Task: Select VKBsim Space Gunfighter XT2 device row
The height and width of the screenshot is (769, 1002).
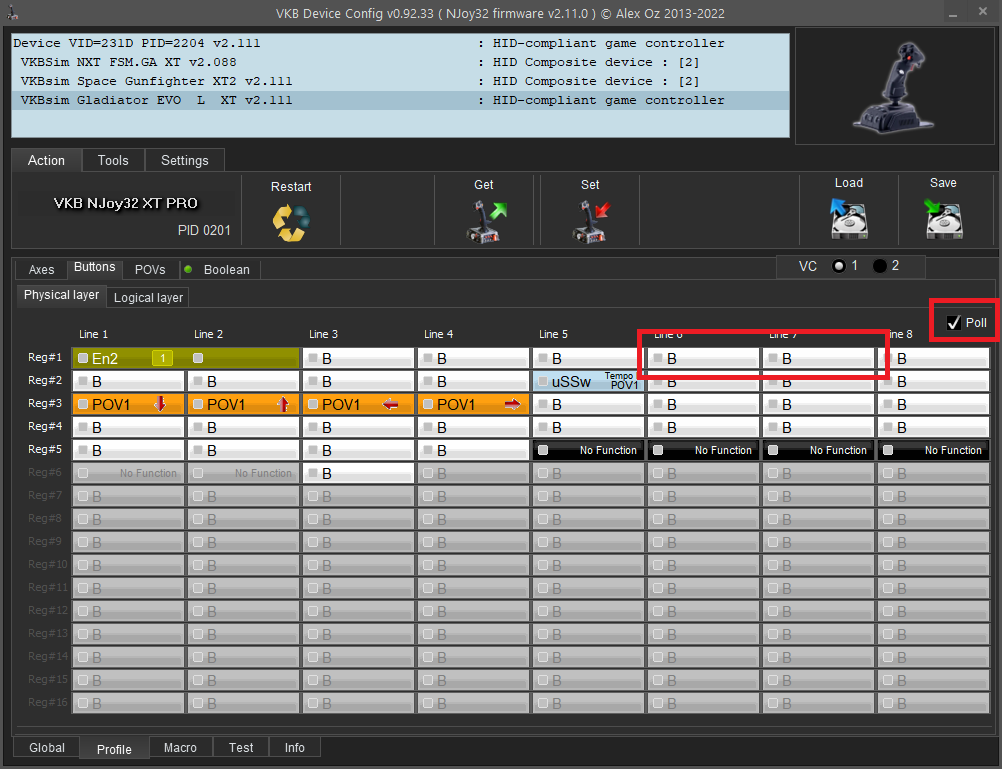Action: pyautogui.click(x=156, y=82)
